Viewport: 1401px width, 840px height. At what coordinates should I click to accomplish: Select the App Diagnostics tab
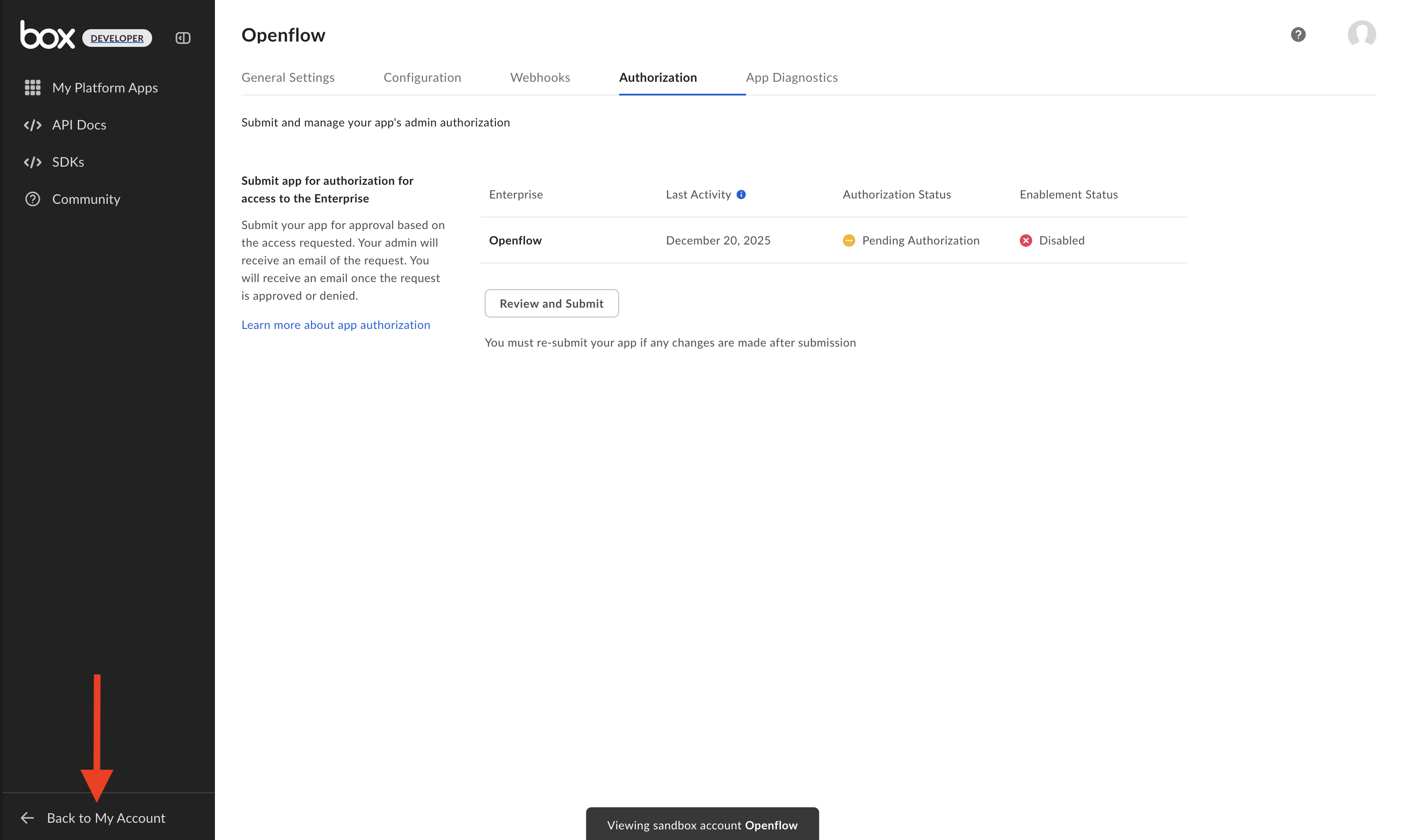point(791,77)
